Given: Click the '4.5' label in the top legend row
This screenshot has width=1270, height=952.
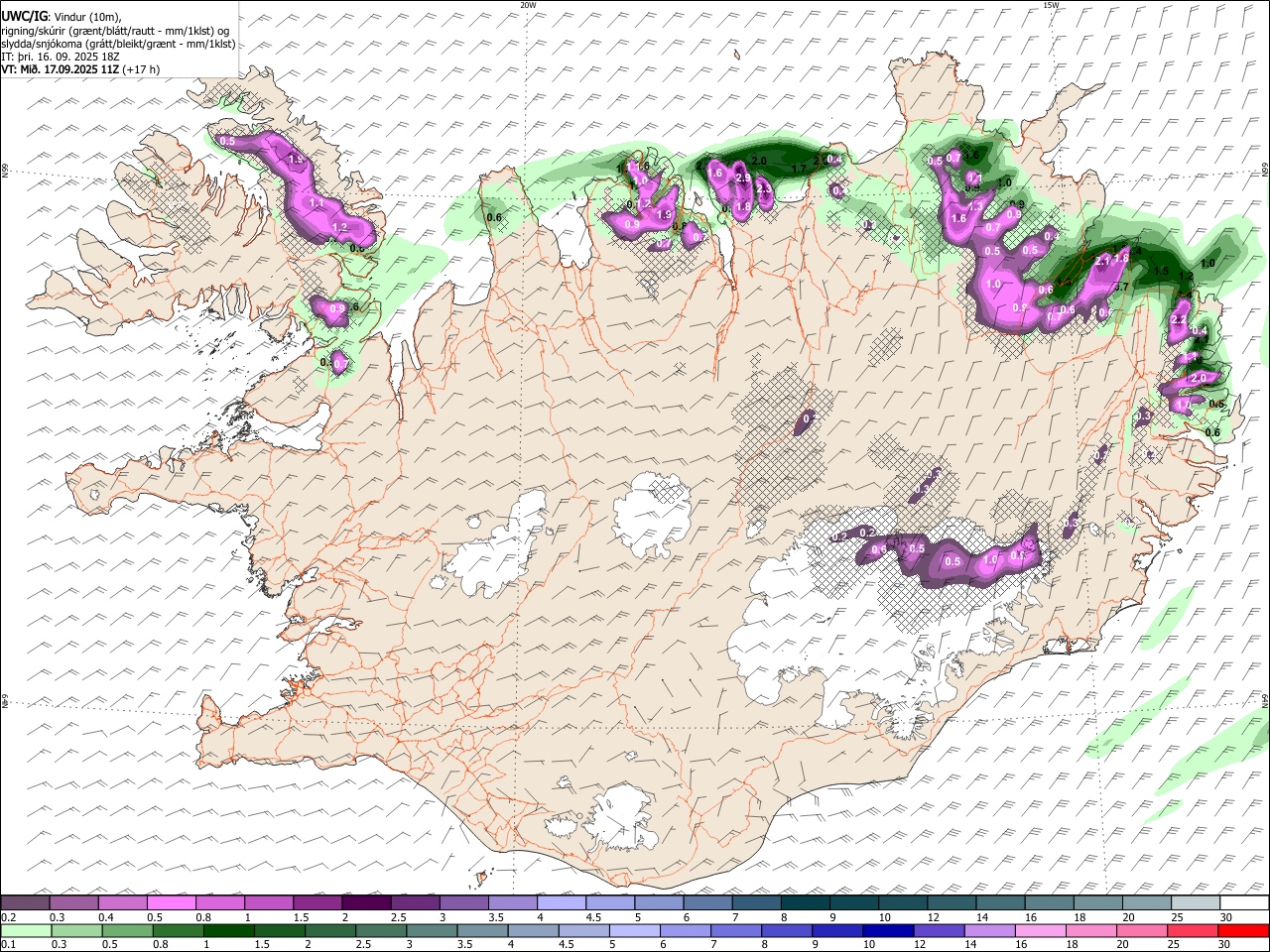Looking at the screenshot, I should click(593, 917).
